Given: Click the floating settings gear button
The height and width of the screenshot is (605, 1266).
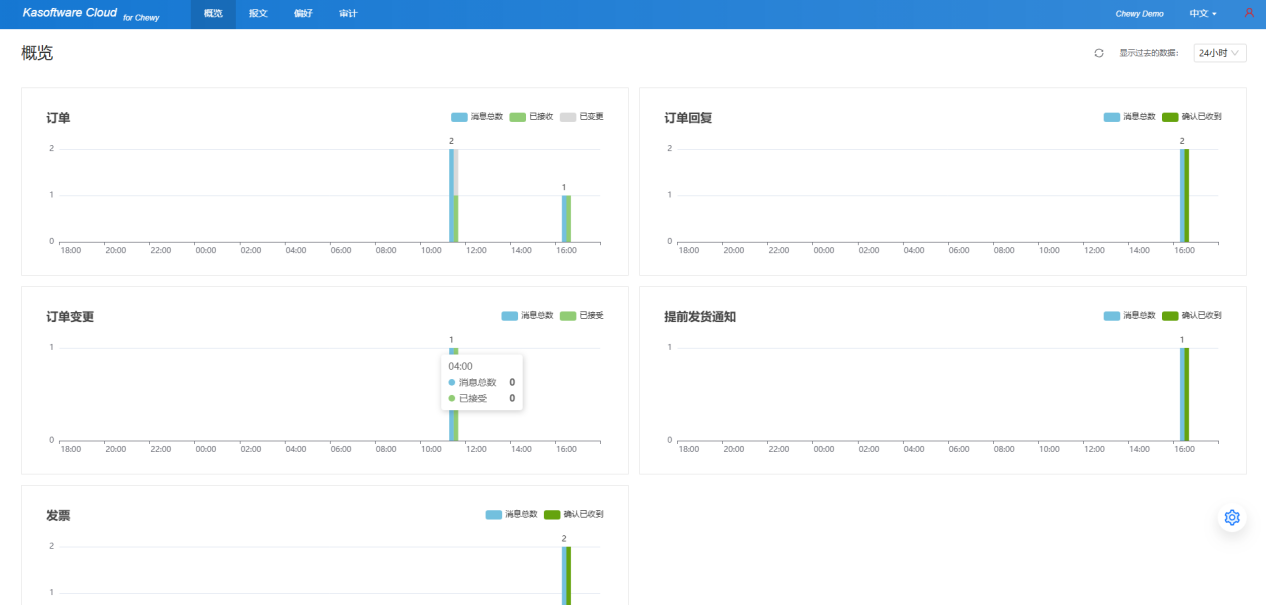Looking at the screenshot, I should [1232, 517].
